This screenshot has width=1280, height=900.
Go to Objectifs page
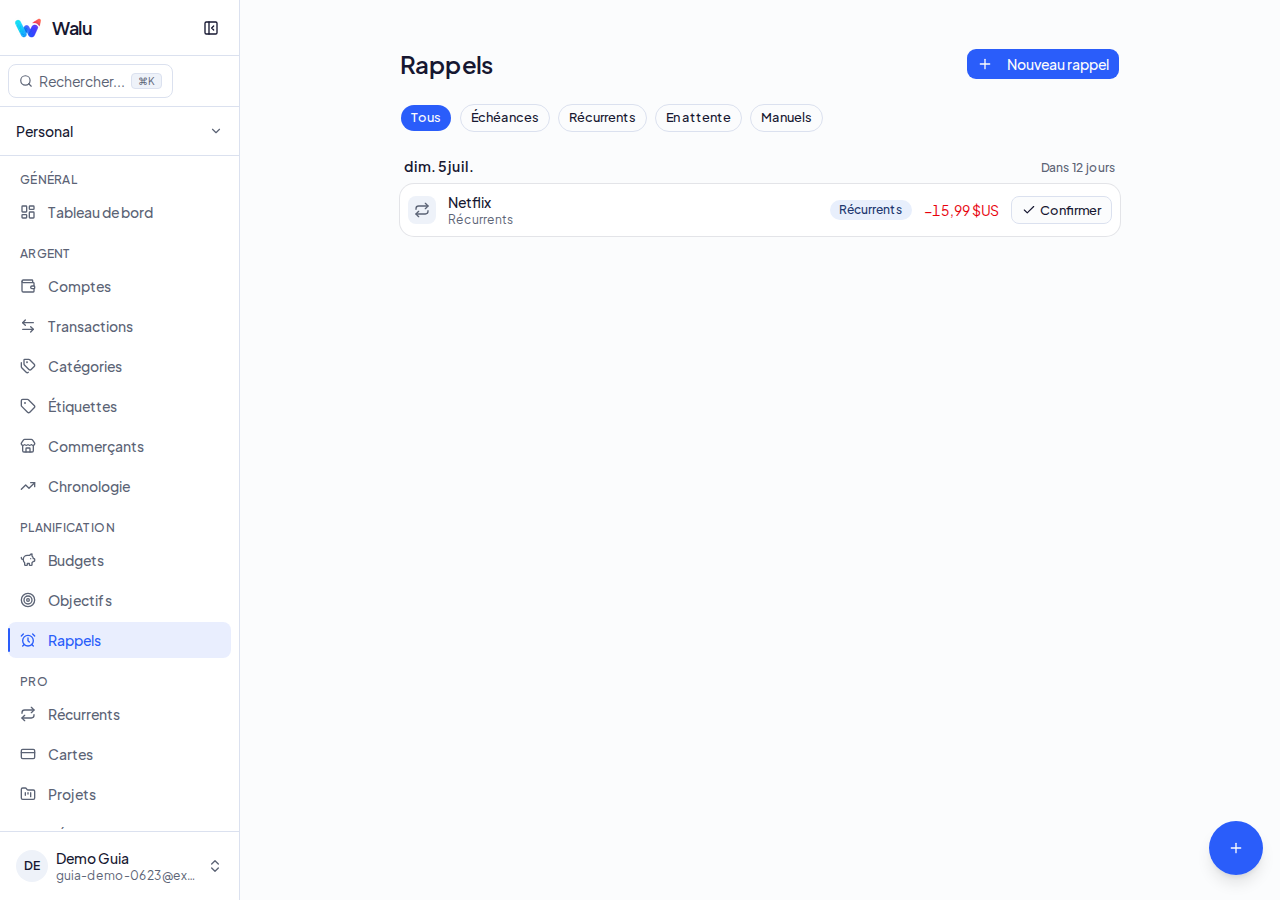(x=119, y=600)
